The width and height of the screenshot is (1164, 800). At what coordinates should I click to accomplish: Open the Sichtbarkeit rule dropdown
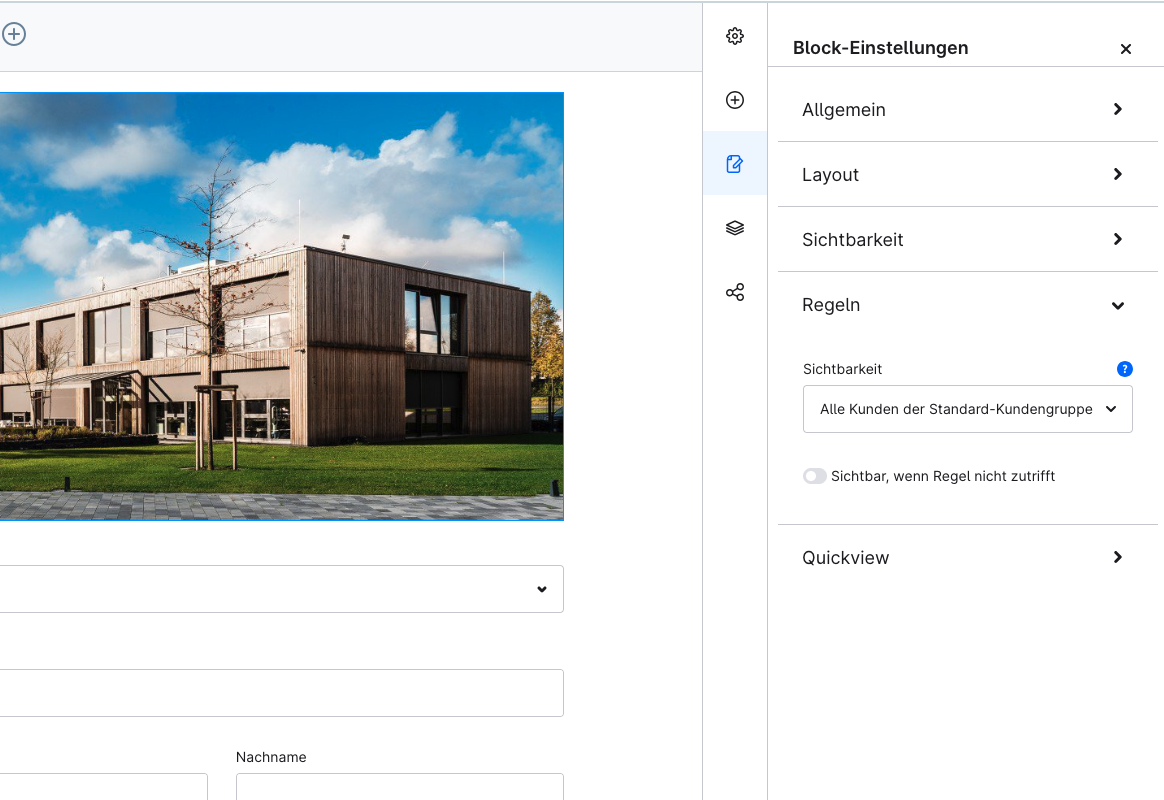point(967,409)
